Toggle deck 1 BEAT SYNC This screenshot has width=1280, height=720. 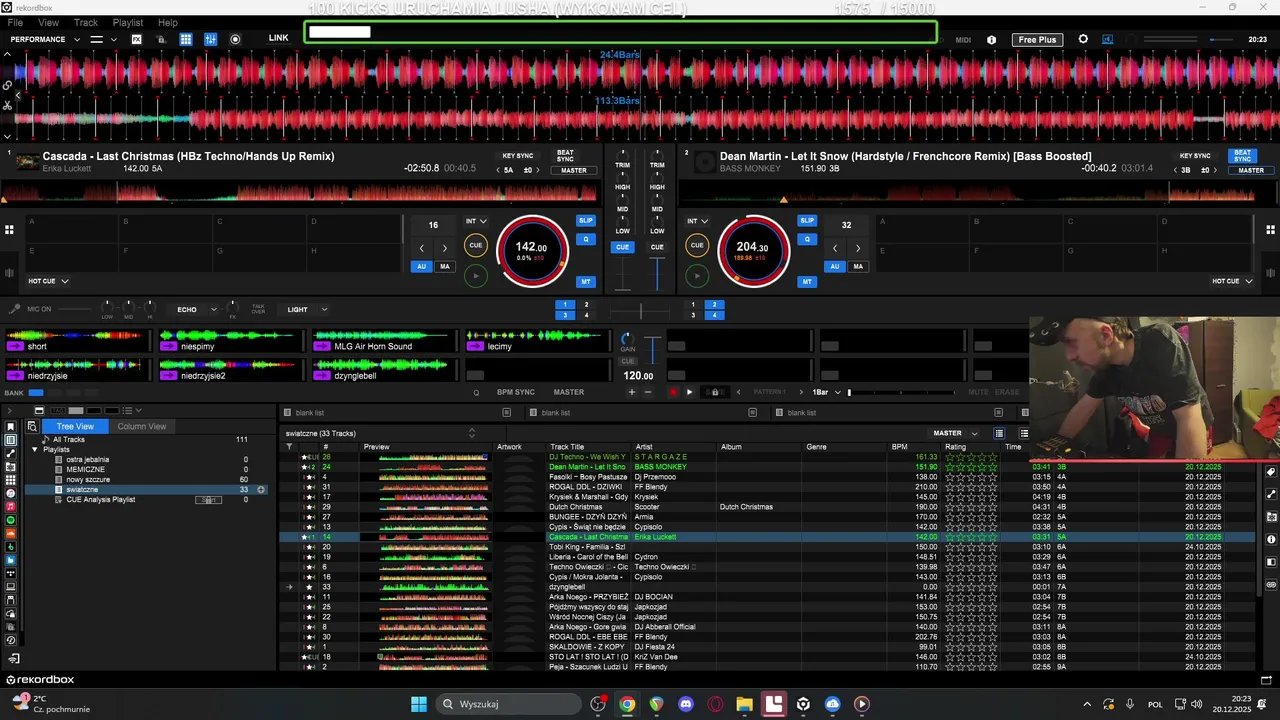(565, 156)
